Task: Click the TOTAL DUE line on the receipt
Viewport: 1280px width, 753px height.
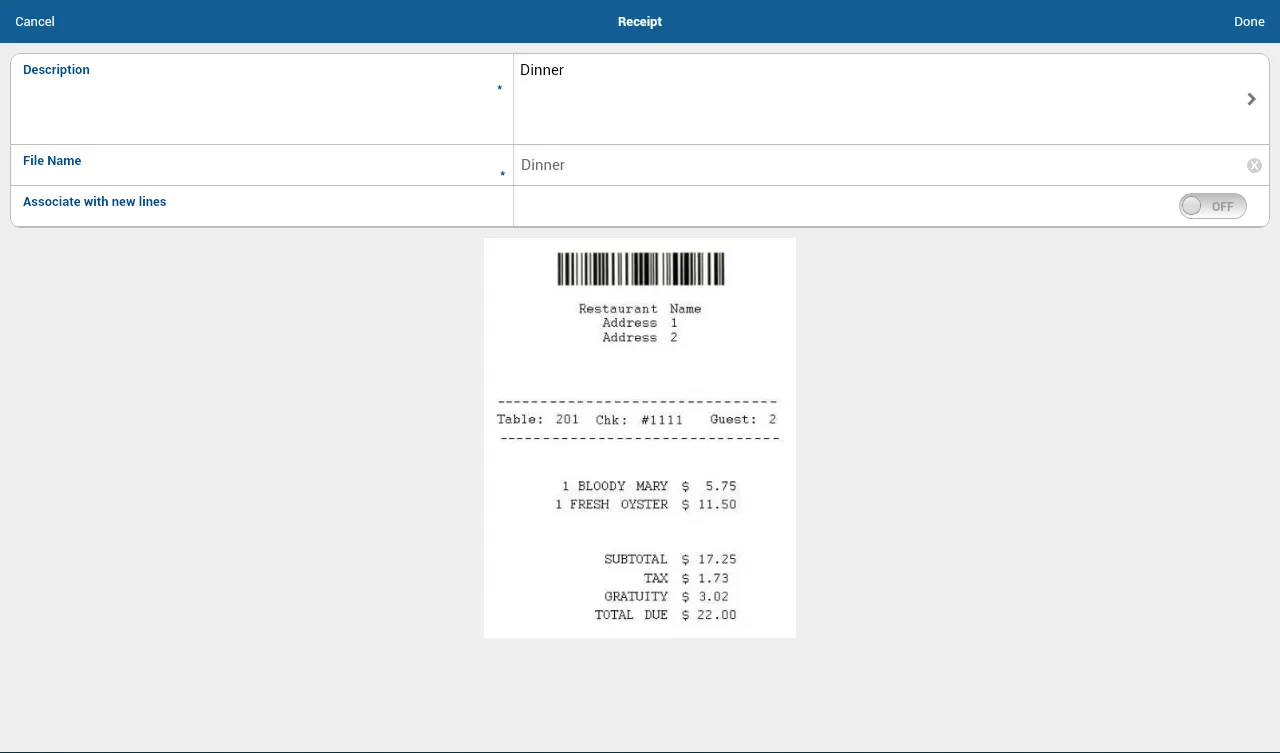Action: point(665,615)
